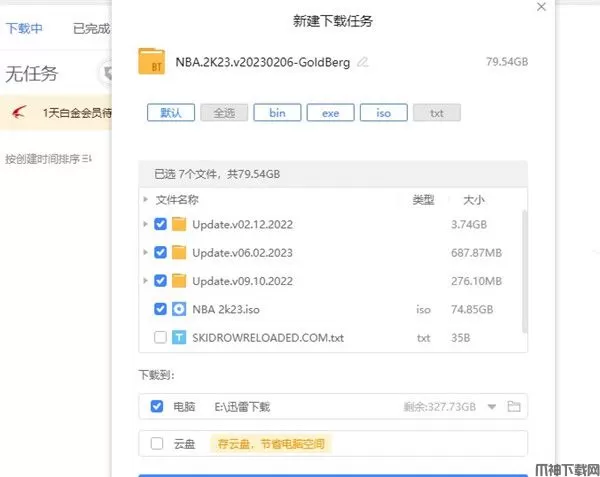
Task: Click the folder icon of Update.v06.02.2023
Action: pyautogui.click(x=179, y=252)
